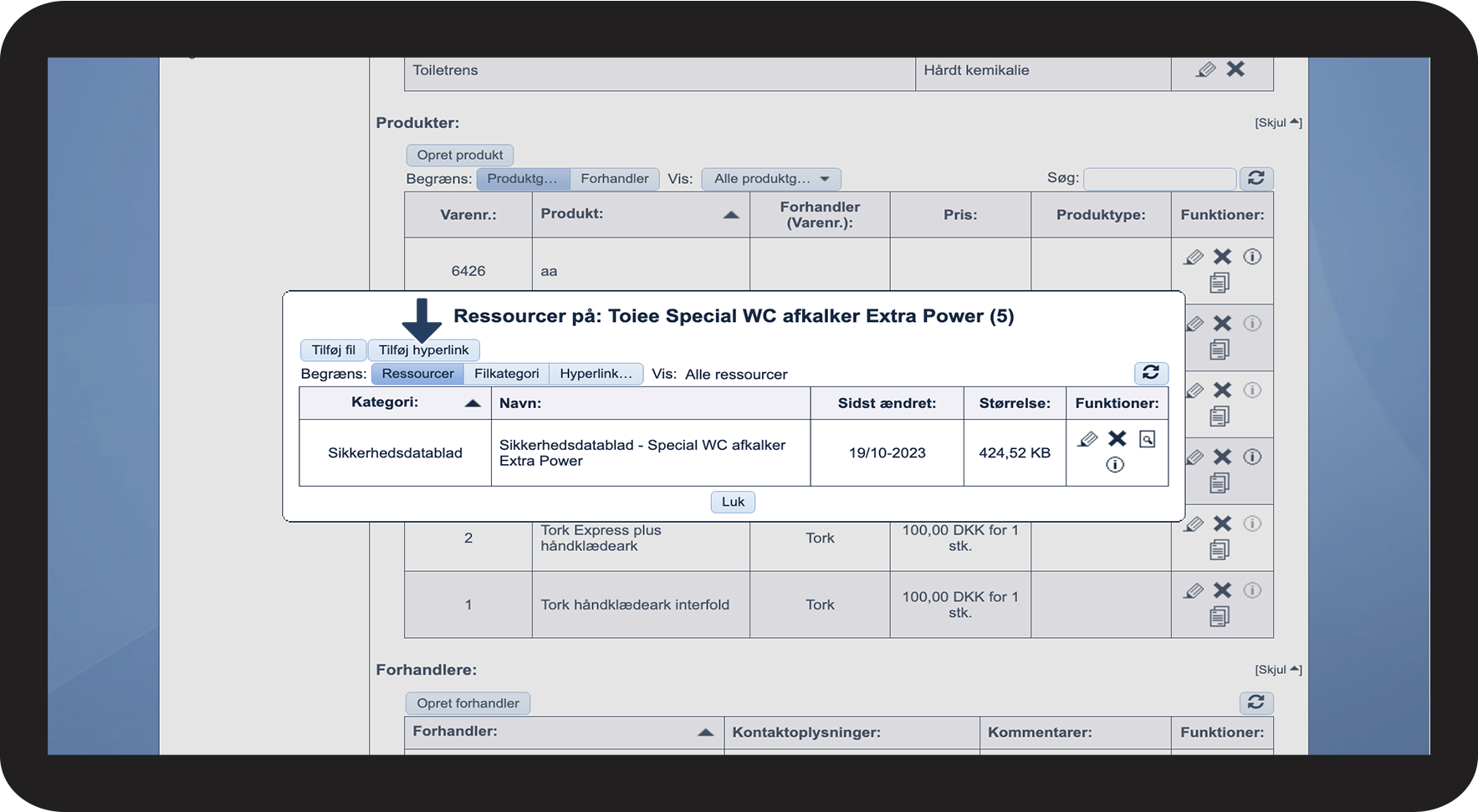
Task: Collapse the Produkter section via Skjul
Action: pos(1278,123)
